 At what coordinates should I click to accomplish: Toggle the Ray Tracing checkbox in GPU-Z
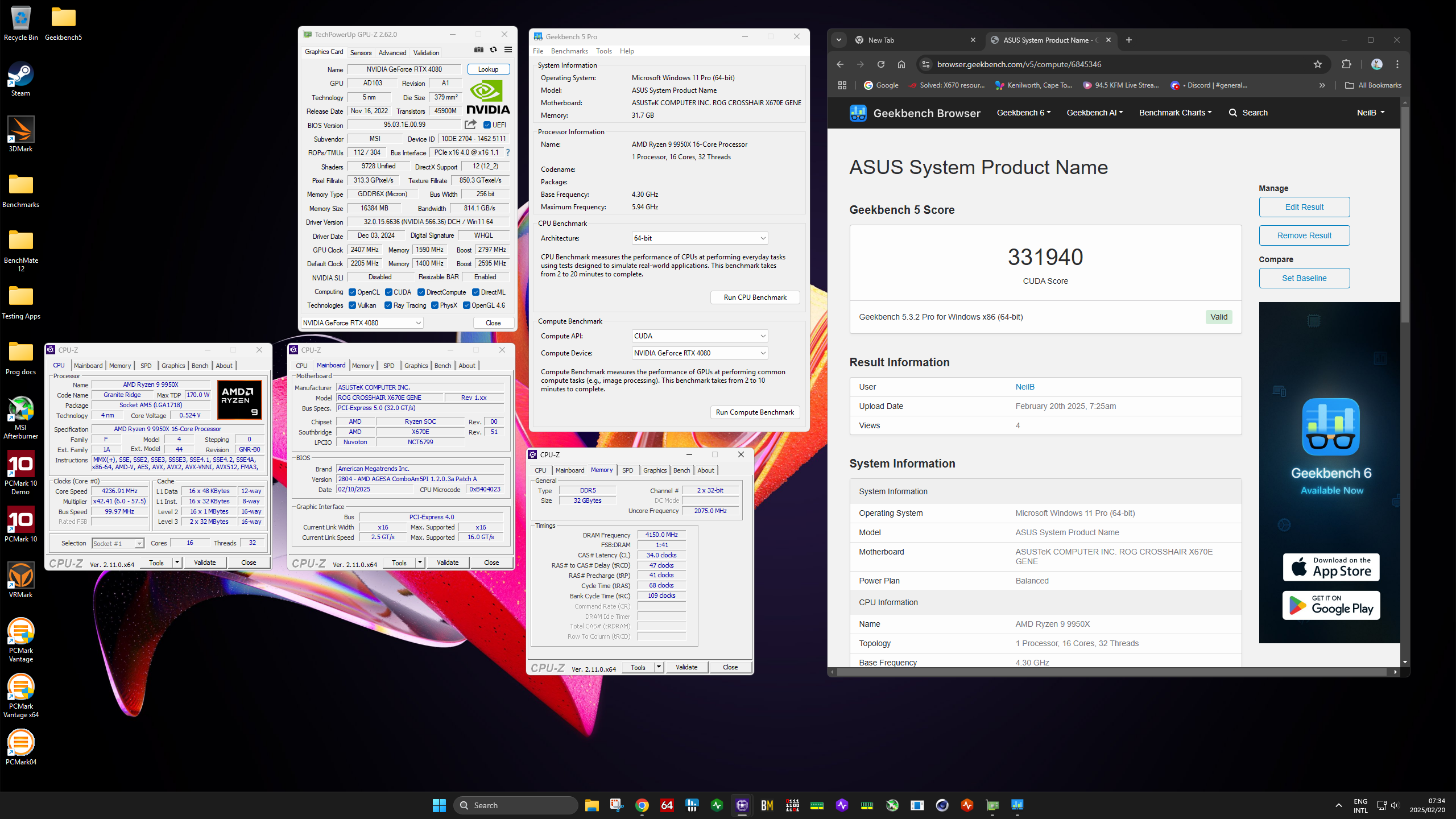[388, 305]
